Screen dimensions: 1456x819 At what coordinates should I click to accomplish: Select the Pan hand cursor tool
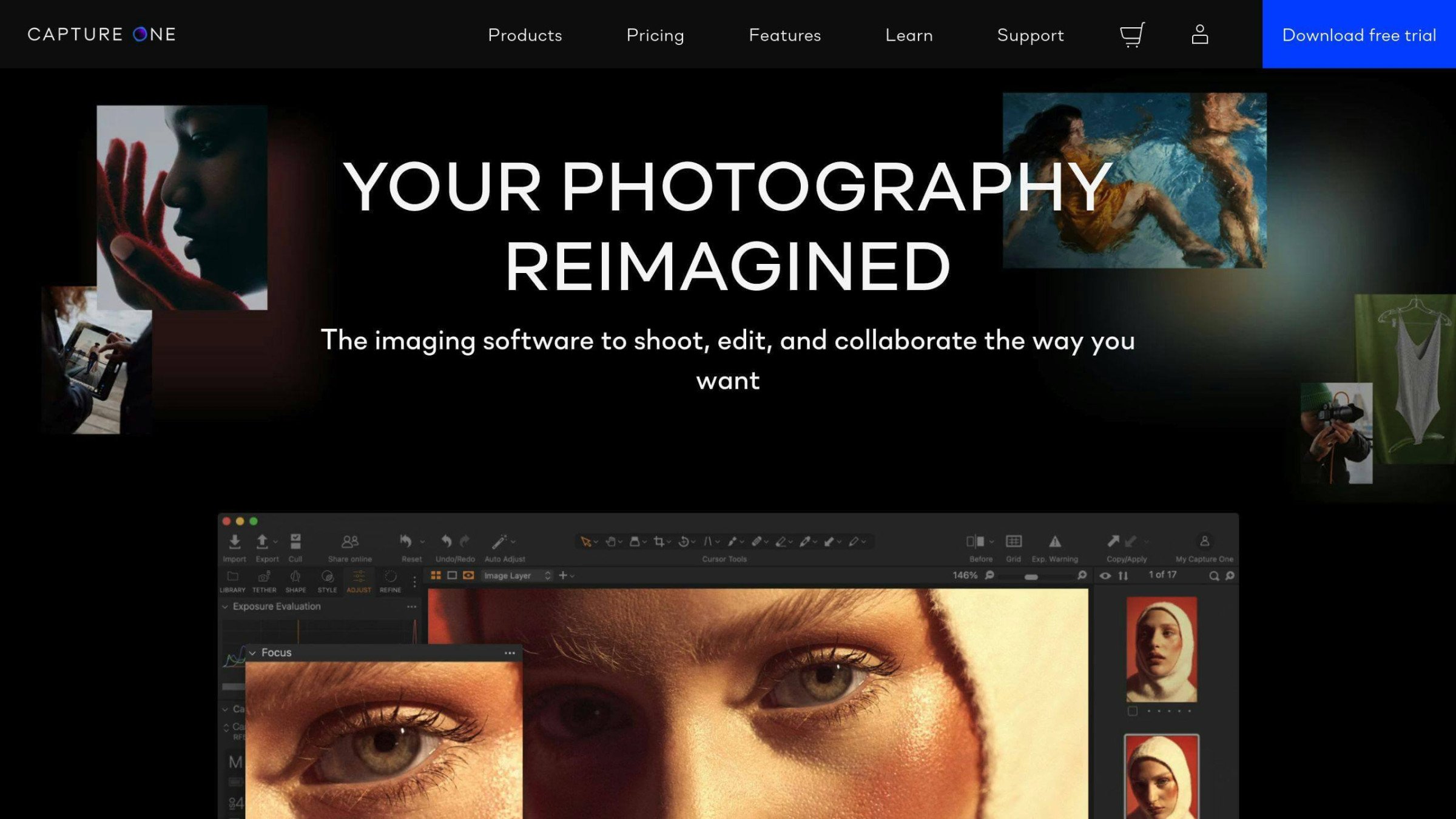tap(611, 542)
